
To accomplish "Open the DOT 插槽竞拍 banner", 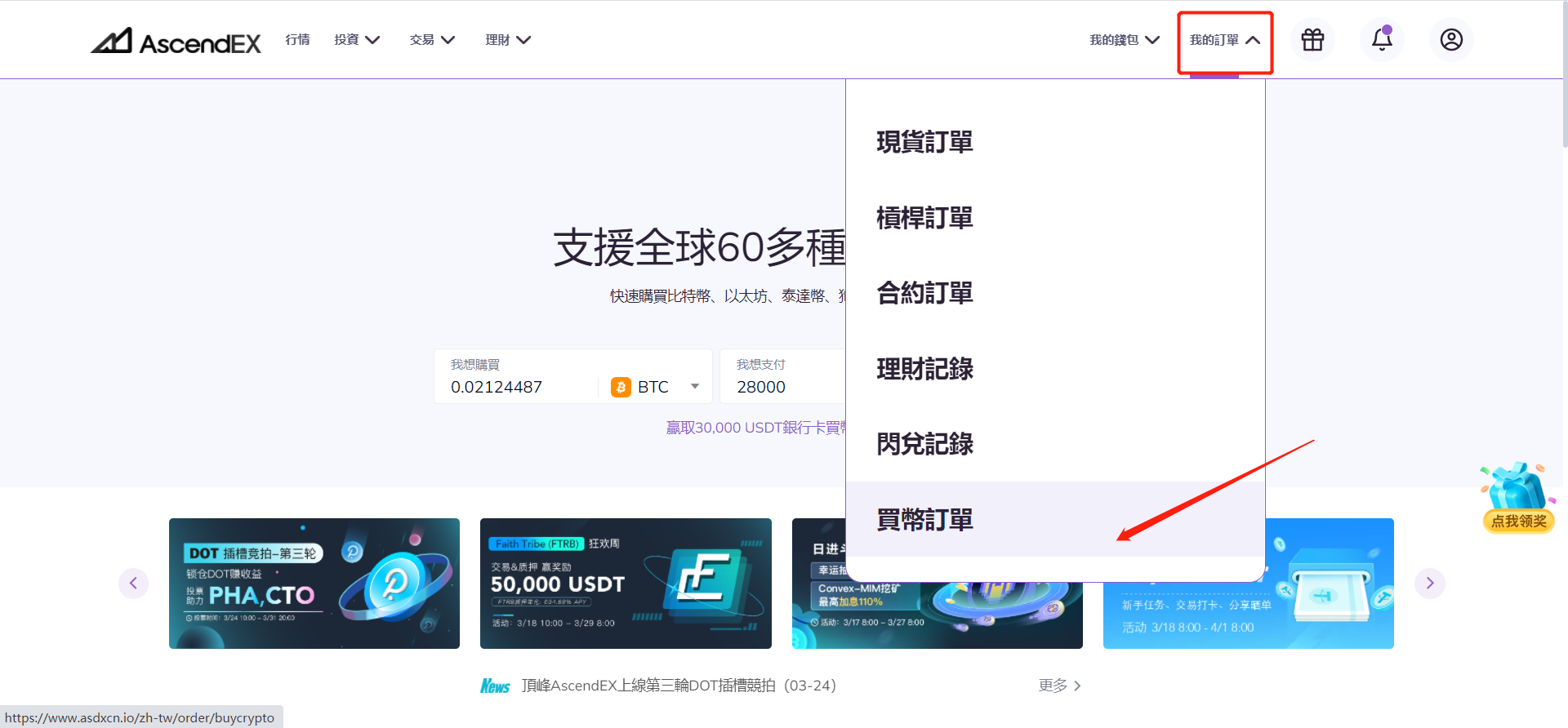I will 314,584.
